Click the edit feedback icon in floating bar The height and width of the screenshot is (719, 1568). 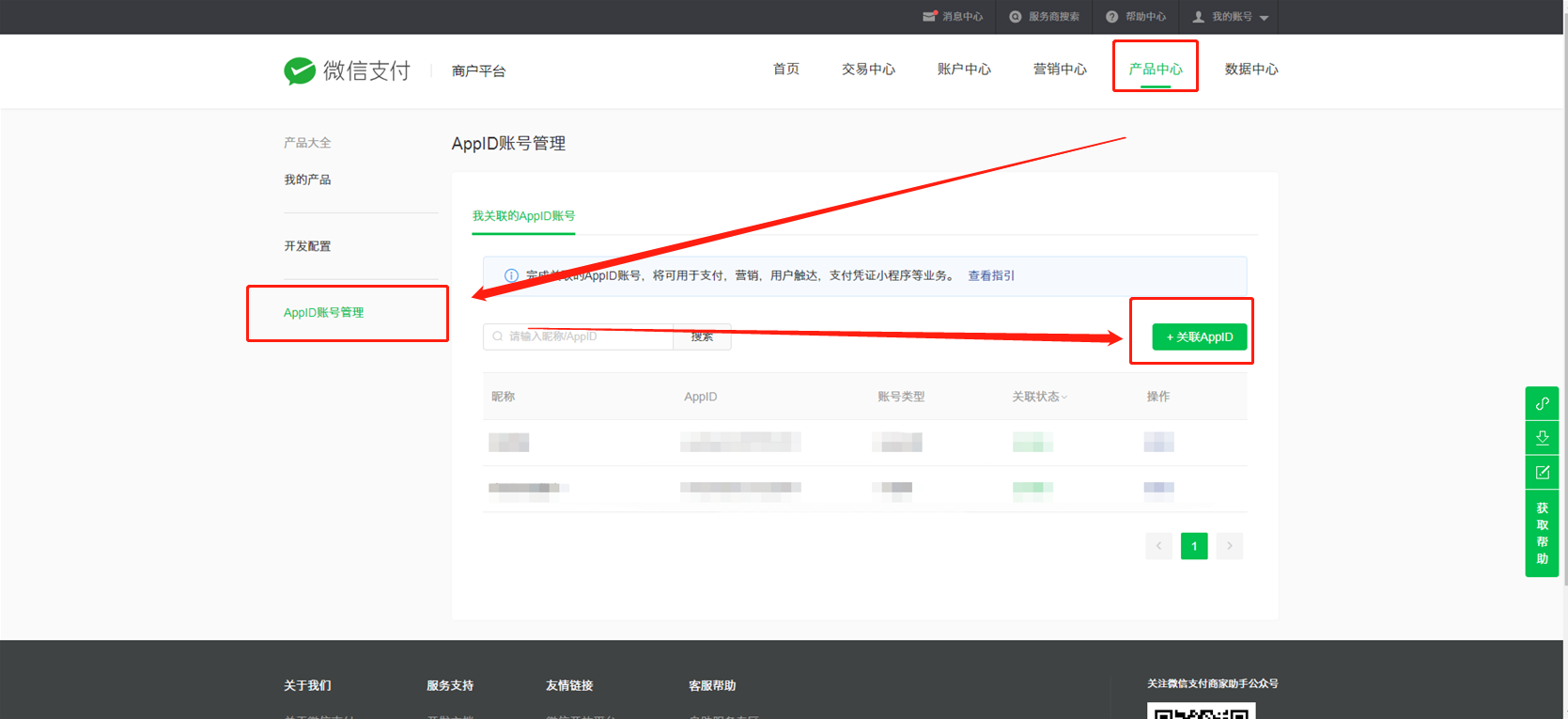(1542, 473)
